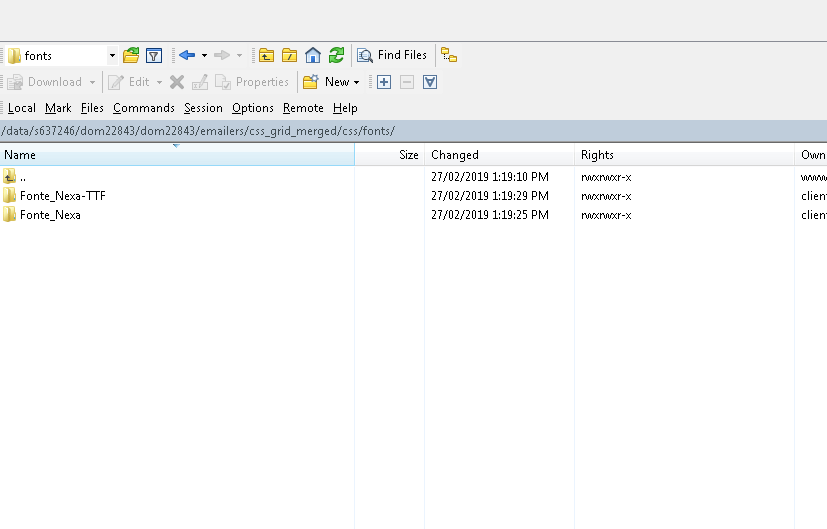
Task: Click rights value of the Fonte_Nexa-TTF row
Action: click(x=606, y=196)
